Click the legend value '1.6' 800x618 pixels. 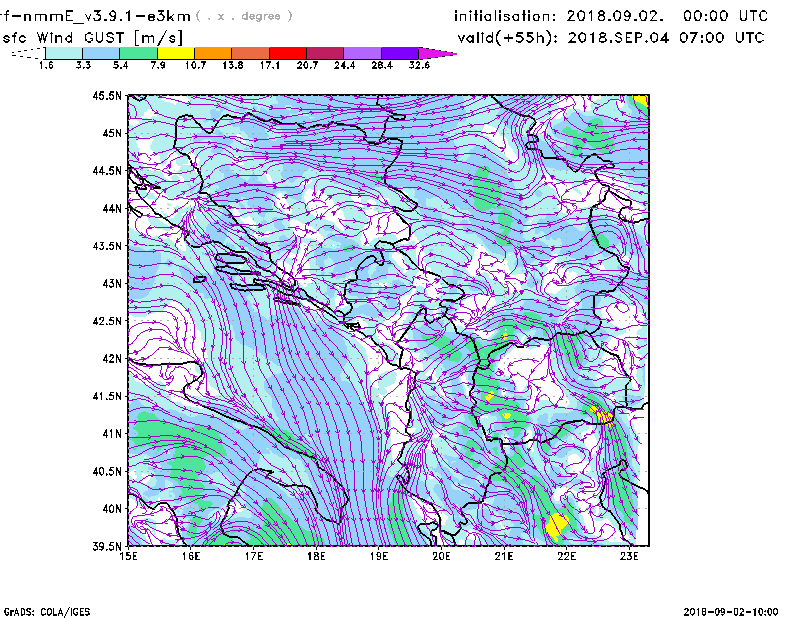pos(46,65)
